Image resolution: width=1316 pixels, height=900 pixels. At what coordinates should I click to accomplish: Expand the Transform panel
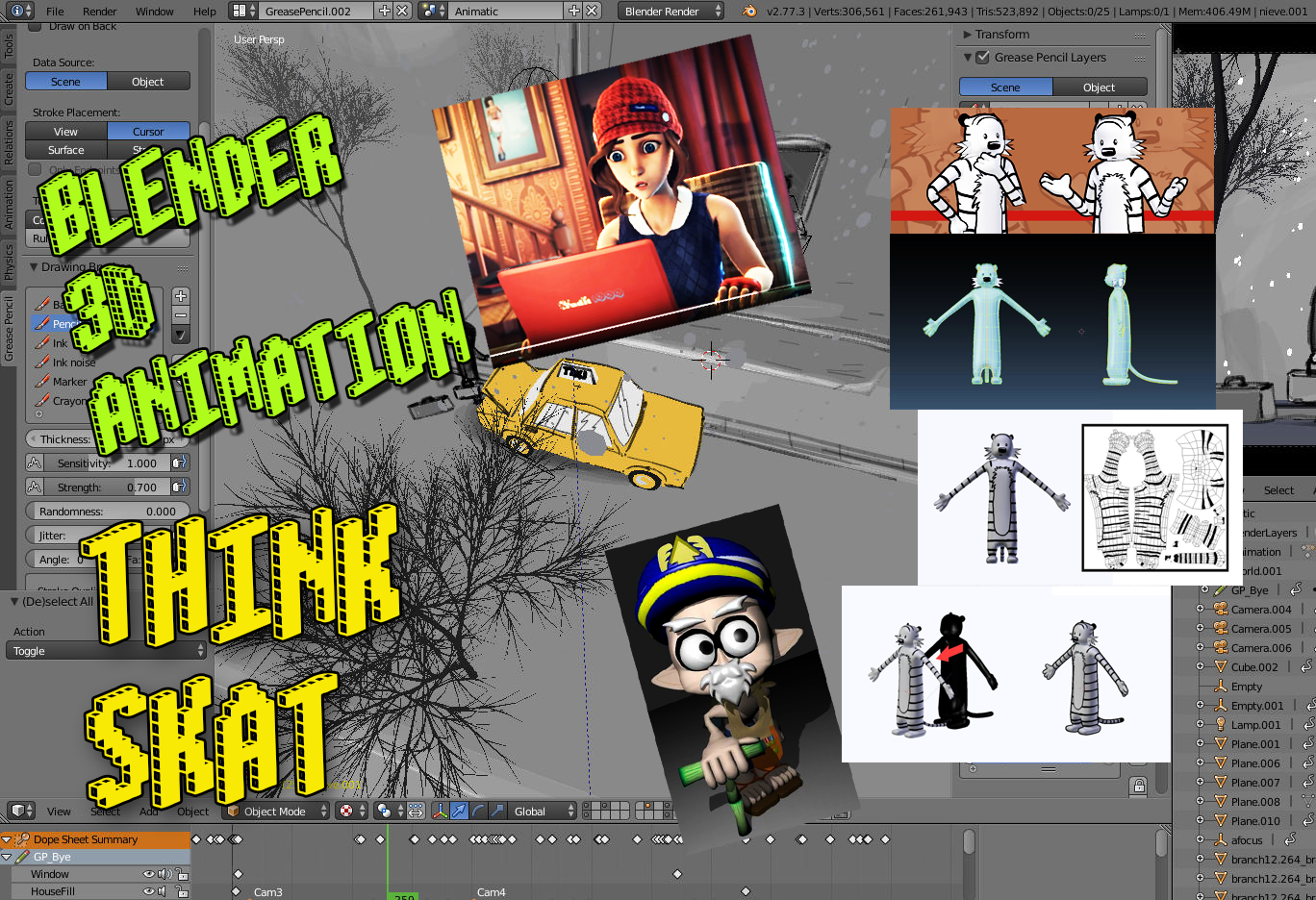point(967,34)
